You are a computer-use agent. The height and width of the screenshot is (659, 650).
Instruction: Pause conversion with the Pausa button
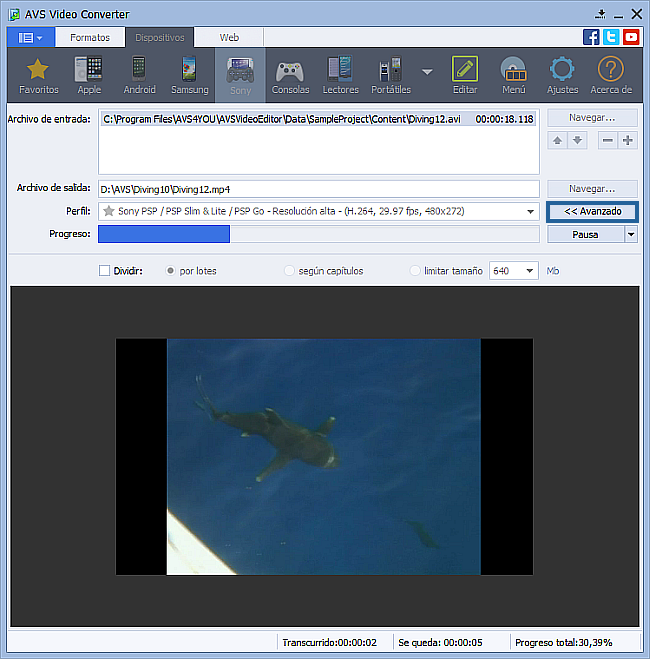[585, 234]
